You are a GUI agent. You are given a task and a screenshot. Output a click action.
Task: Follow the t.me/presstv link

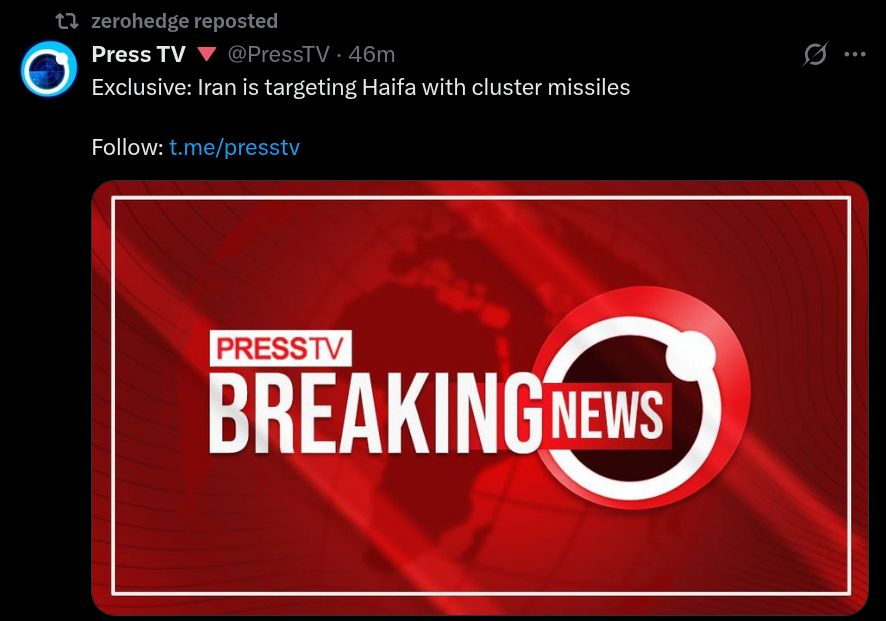coord(234,147)
